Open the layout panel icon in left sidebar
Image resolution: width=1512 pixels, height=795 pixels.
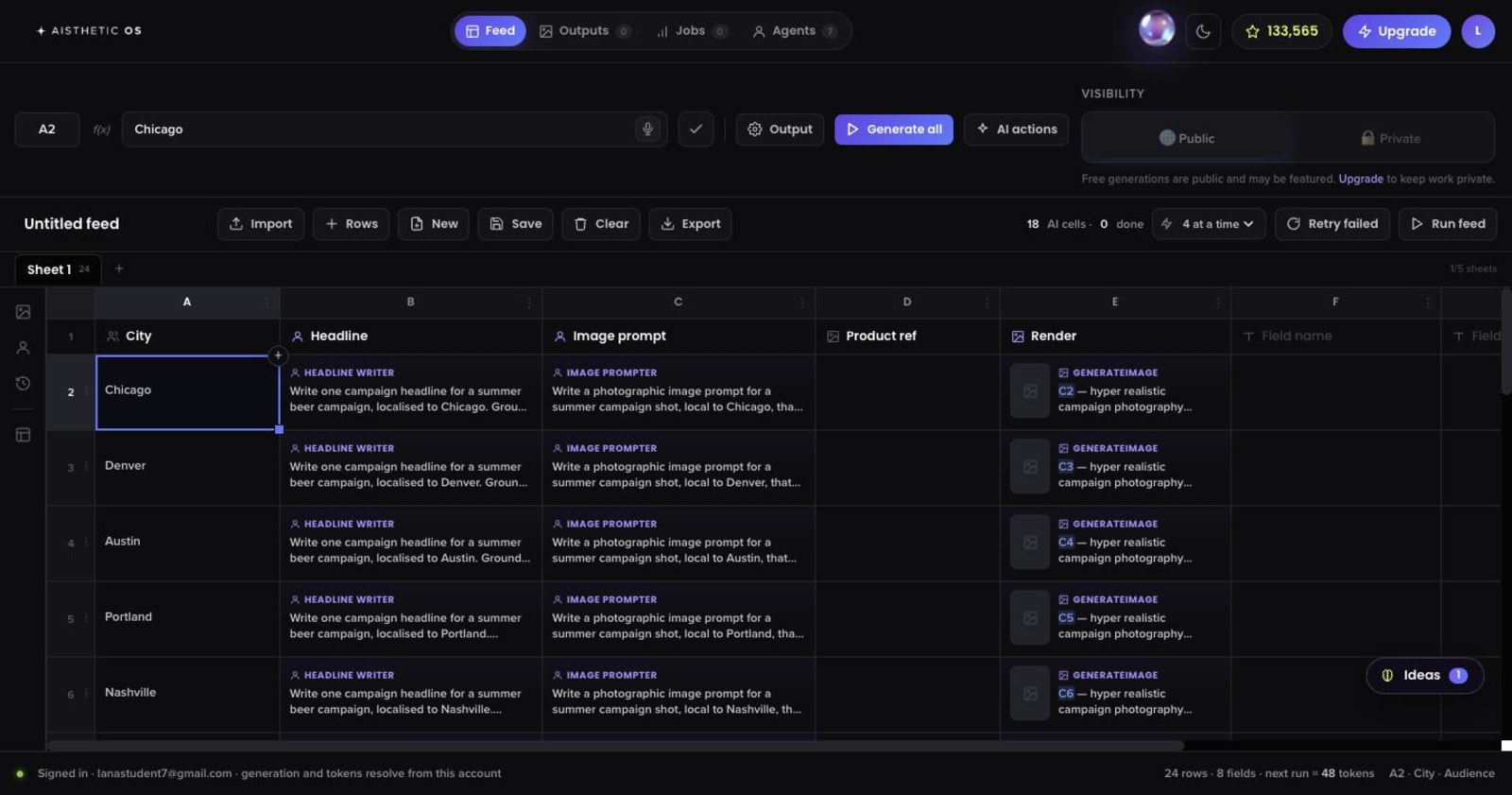(x=24, y=435)
